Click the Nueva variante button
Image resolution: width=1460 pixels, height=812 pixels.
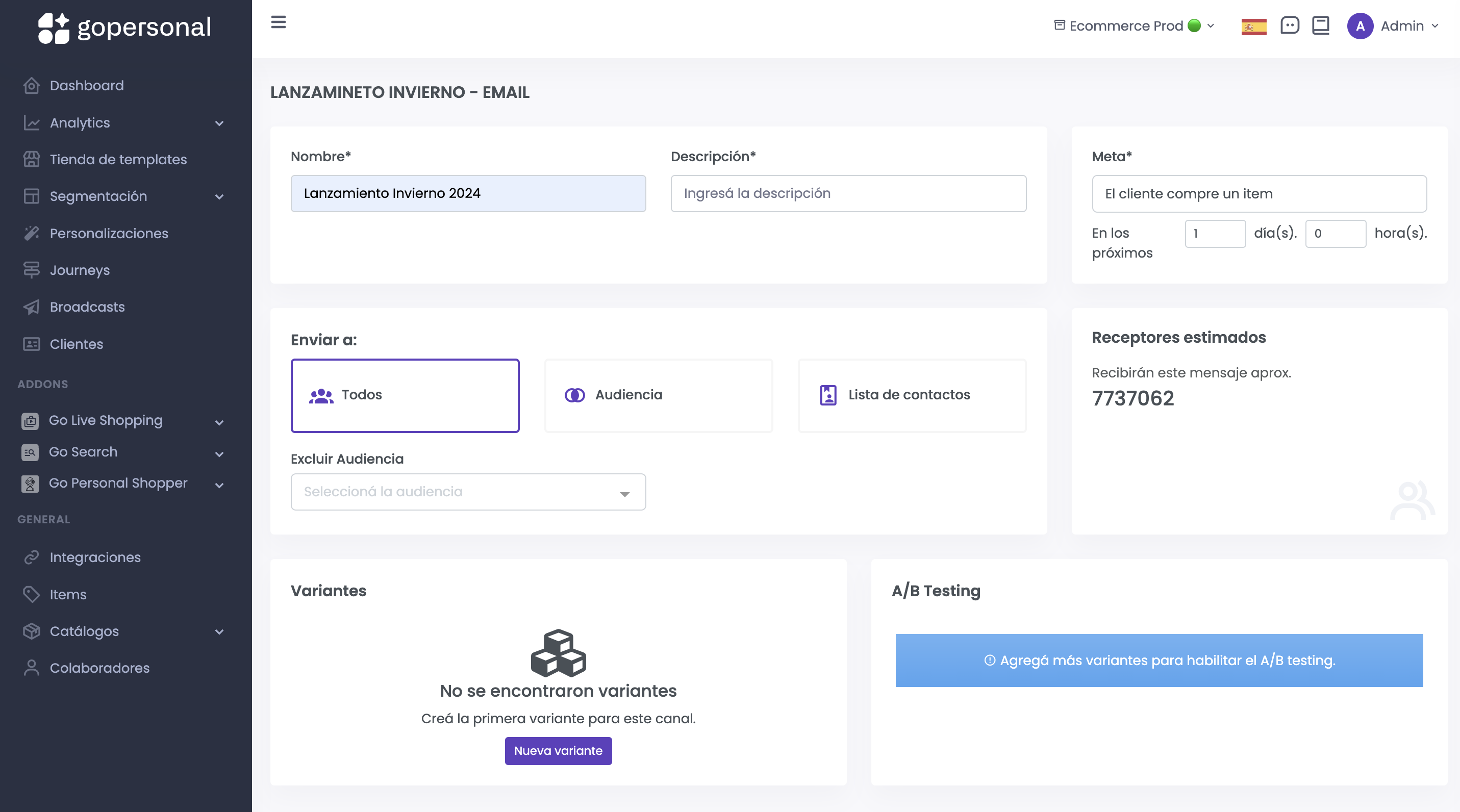(x=558, y=750)
